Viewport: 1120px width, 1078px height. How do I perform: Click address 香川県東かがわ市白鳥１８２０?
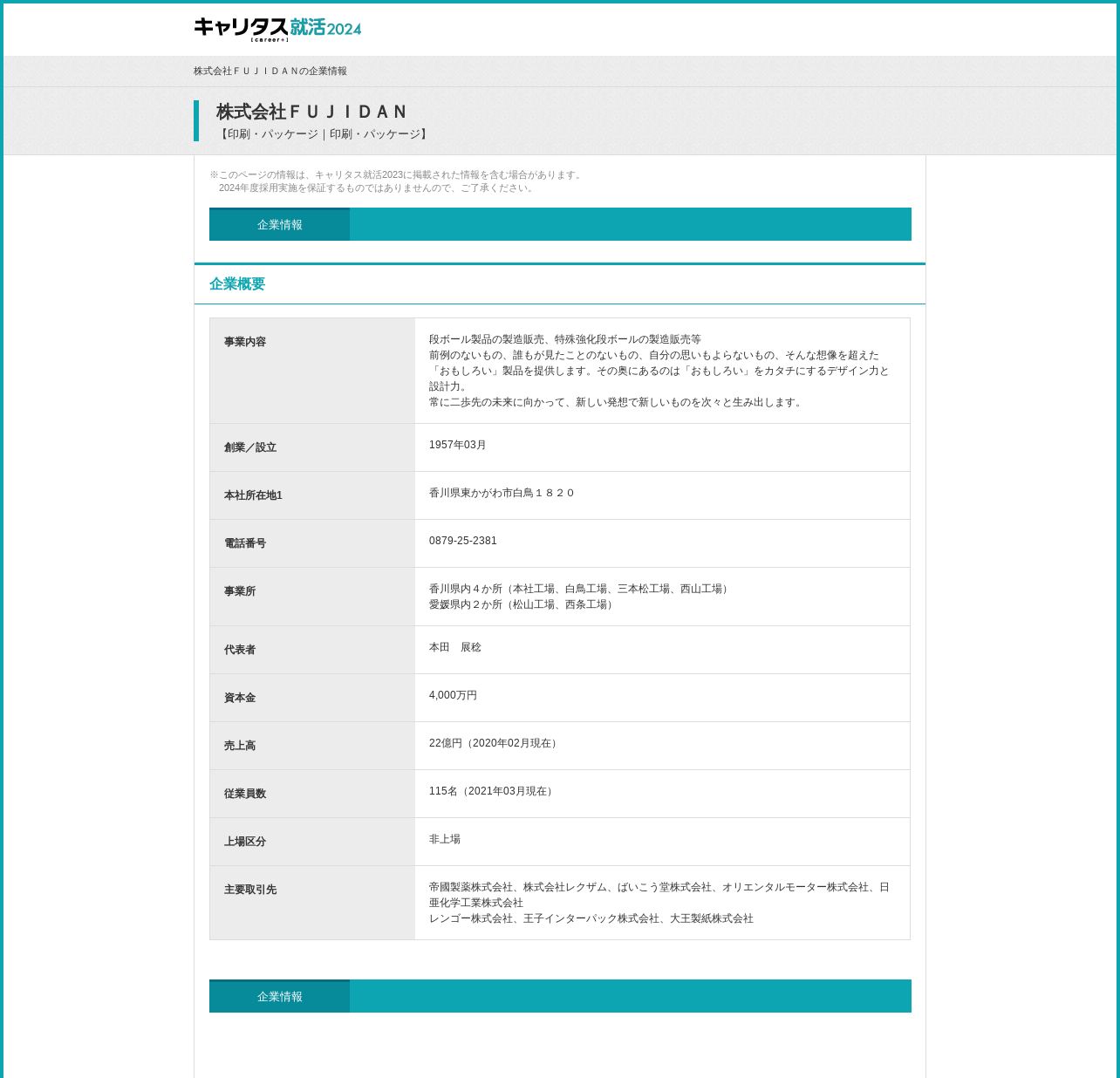click(502, 493)
